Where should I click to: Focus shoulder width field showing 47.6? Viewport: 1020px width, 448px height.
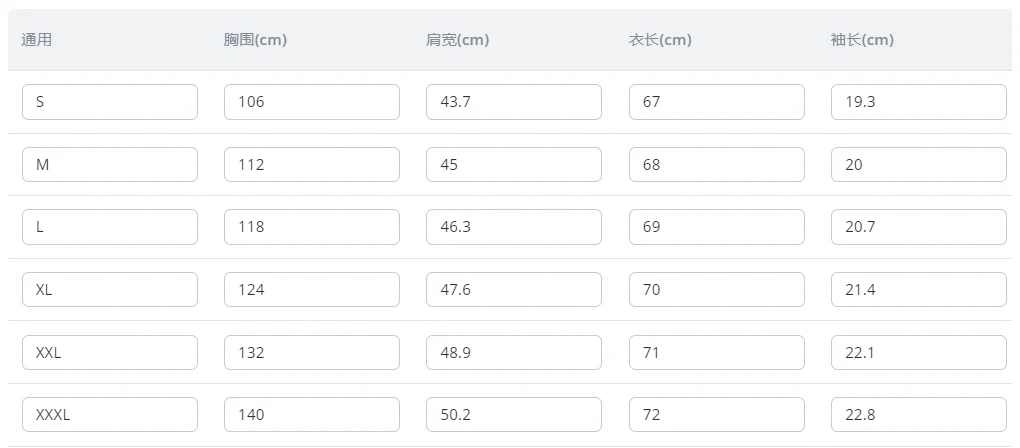point(514,290)
